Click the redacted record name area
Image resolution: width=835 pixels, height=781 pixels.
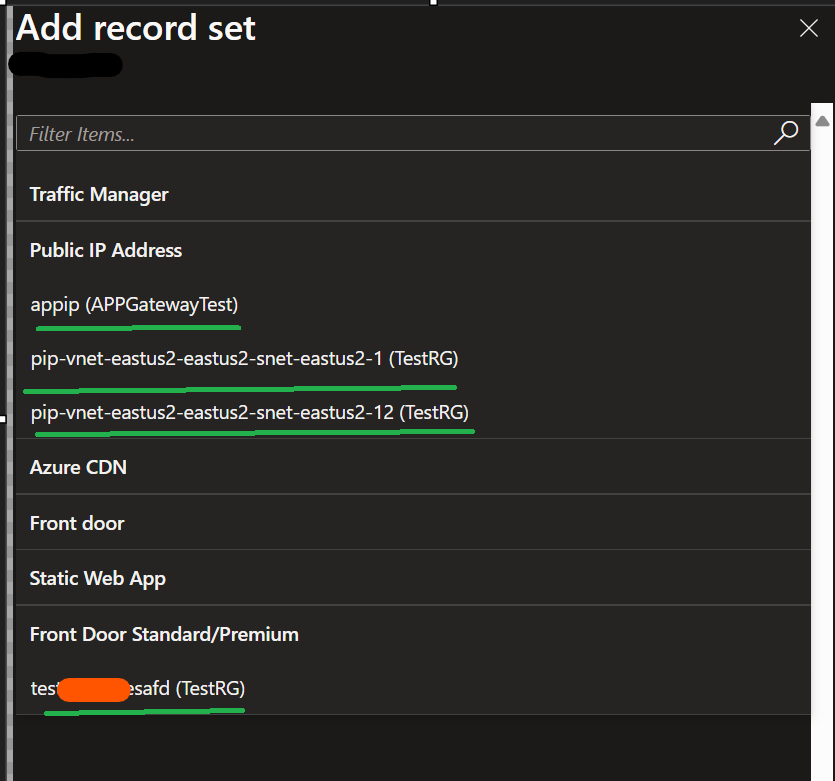pos(65,64)
